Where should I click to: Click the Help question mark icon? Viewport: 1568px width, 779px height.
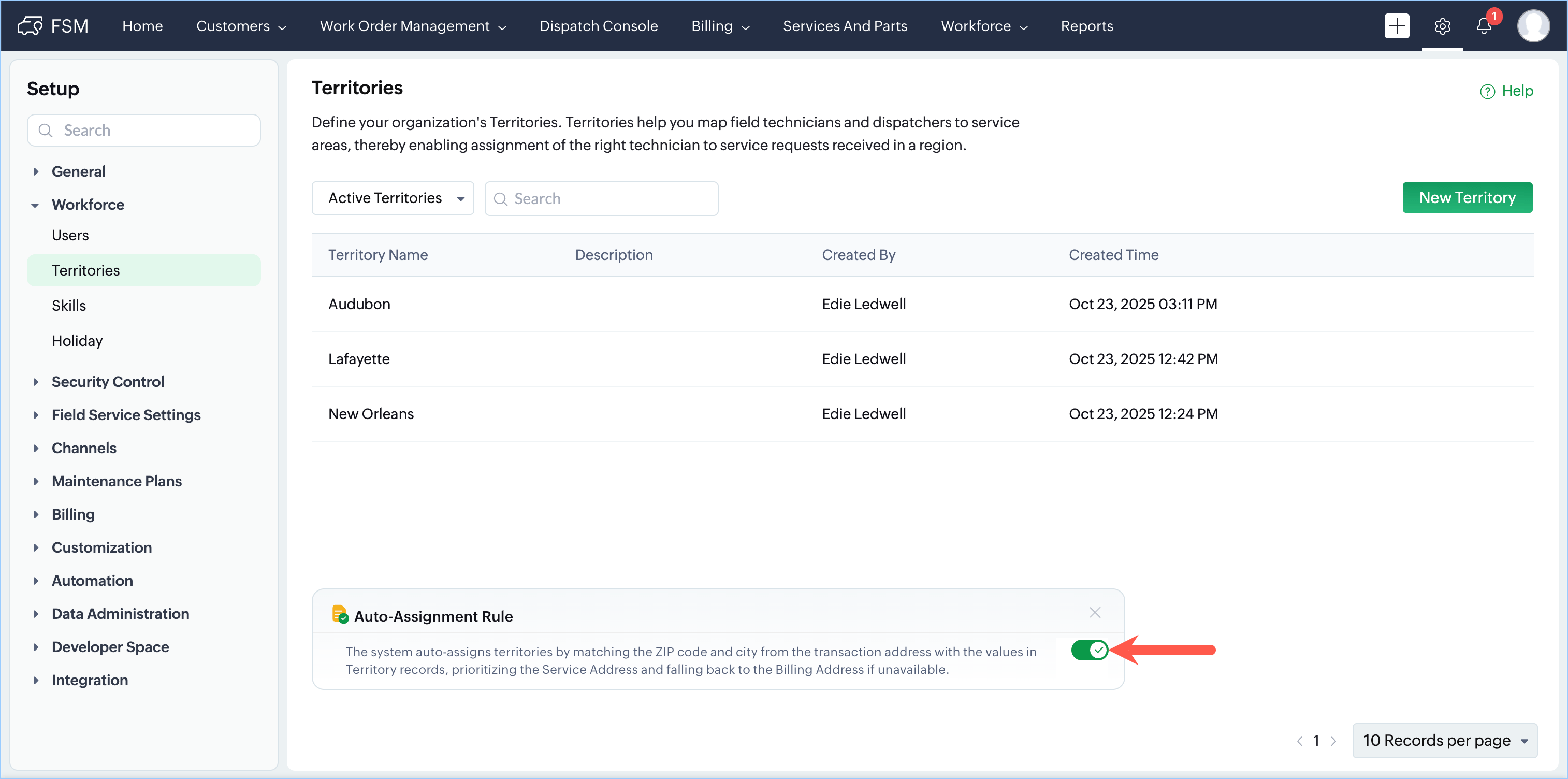tap(1487, 91)
